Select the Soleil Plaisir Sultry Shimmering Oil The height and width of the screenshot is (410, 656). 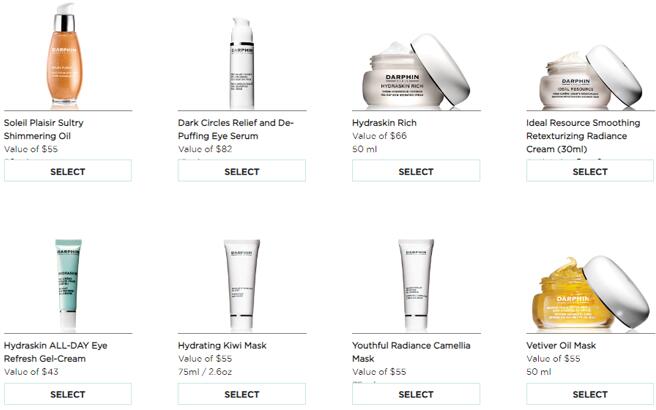[68, 171]
